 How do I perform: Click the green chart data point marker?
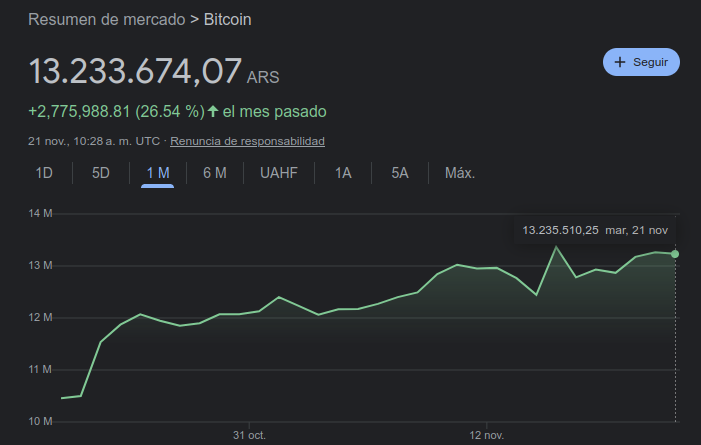click(x=675, y=254)
